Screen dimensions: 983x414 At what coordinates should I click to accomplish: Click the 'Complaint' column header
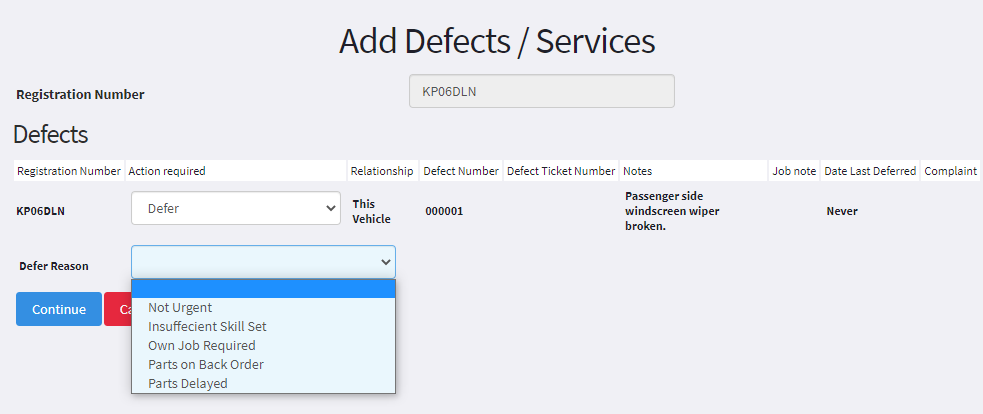coord(950,171)
